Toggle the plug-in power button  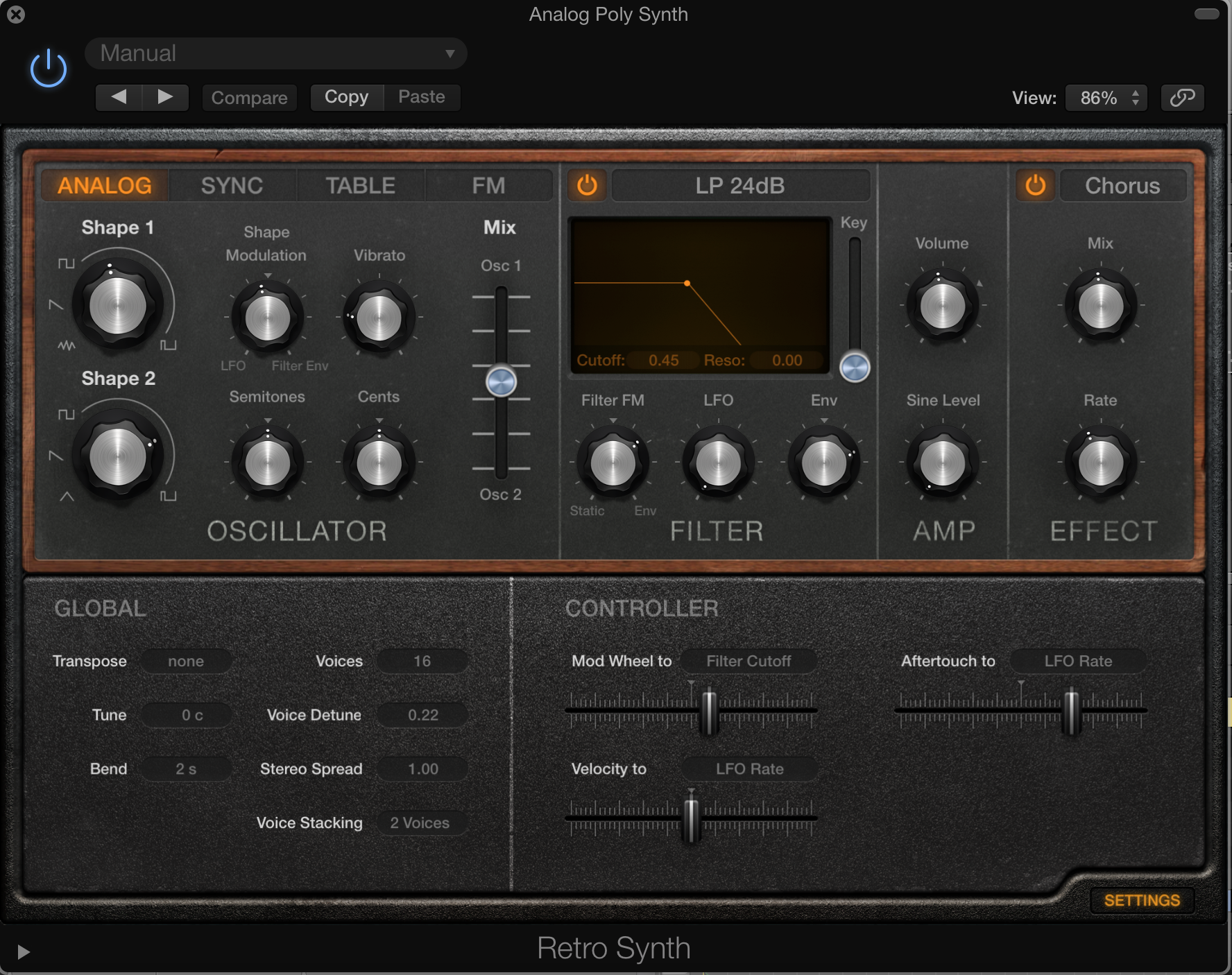coord(49,68)
